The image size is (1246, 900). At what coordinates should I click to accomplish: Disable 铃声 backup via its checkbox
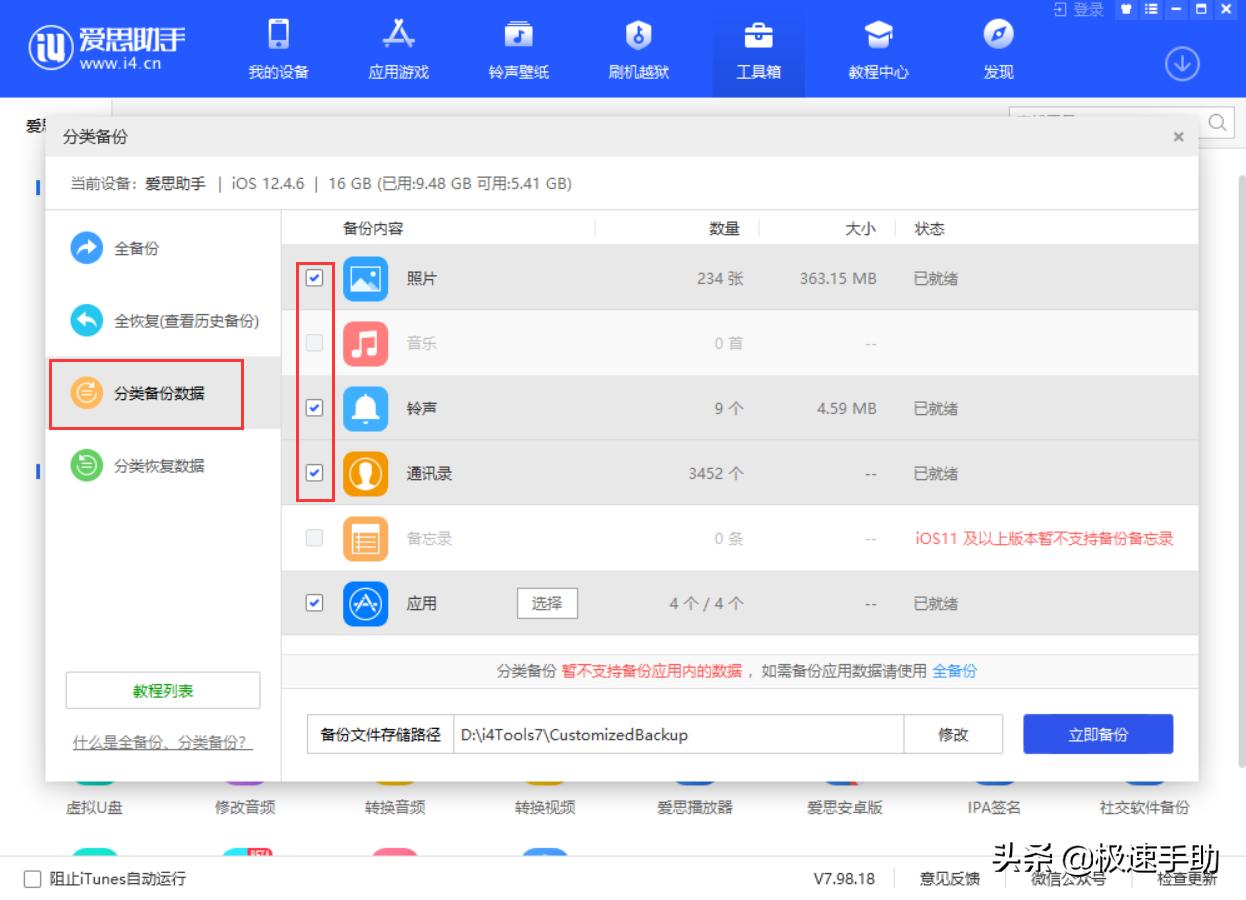tap(314, 408)
